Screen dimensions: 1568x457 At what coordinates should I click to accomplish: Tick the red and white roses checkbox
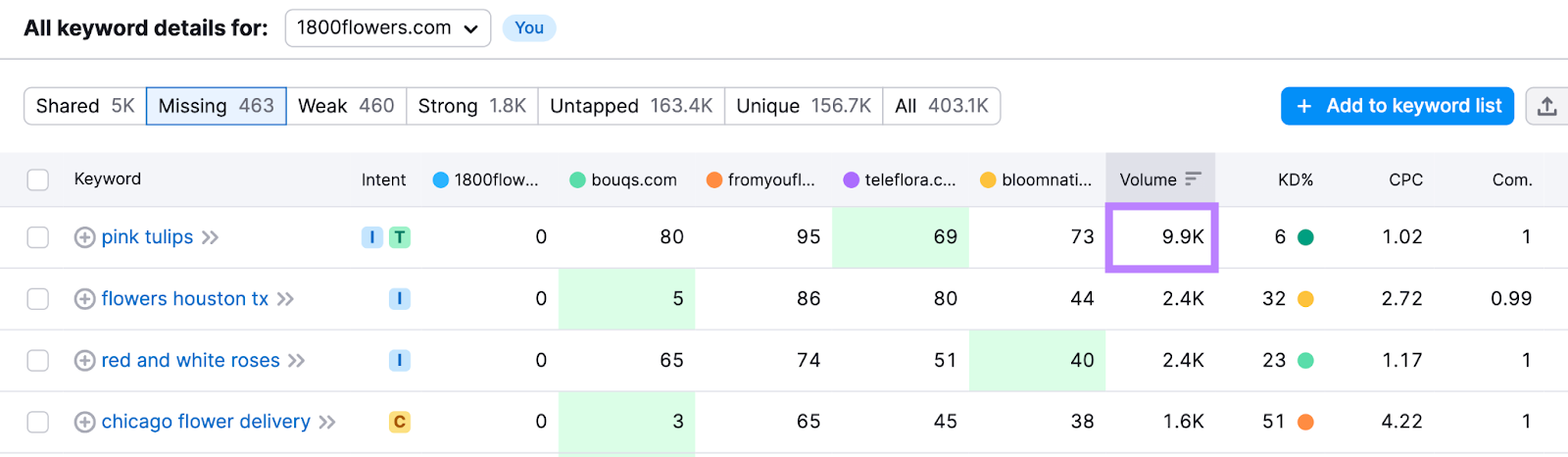tap(38, 361)
